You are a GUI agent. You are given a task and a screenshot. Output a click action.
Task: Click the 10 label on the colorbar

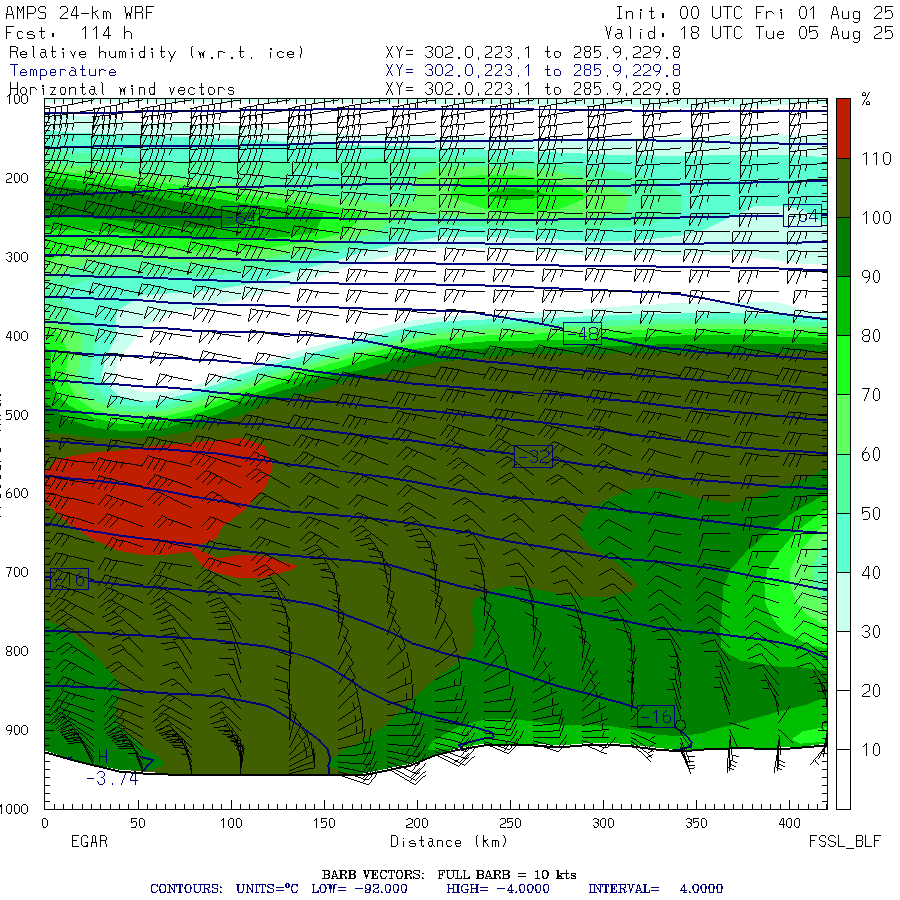(x=871, y=750)
